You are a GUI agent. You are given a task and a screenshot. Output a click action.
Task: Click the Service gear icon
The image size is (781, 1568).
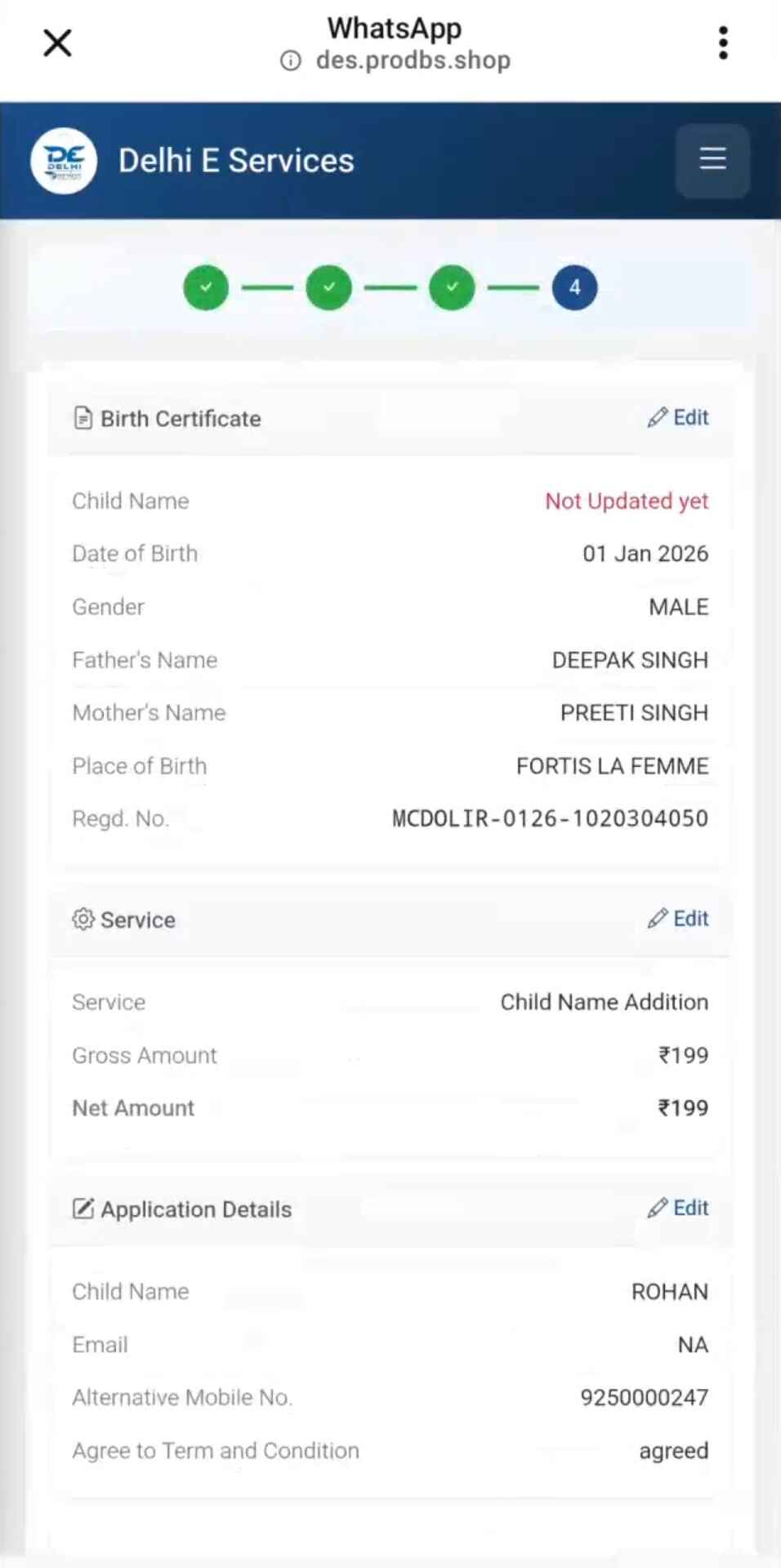[83, 920]
